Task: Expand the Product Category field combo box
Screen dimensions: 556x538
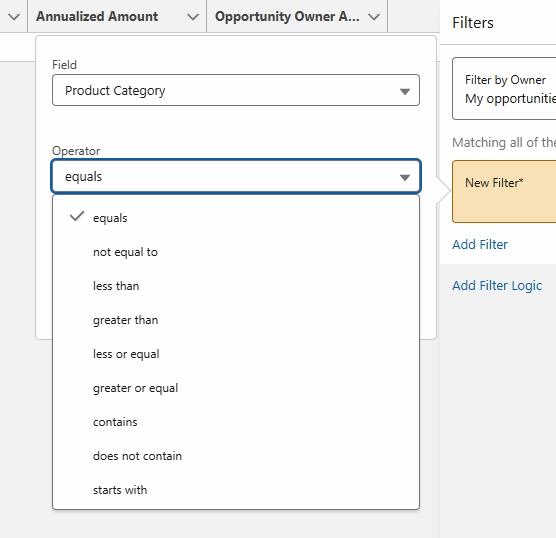Action: (x=236, y=90)
